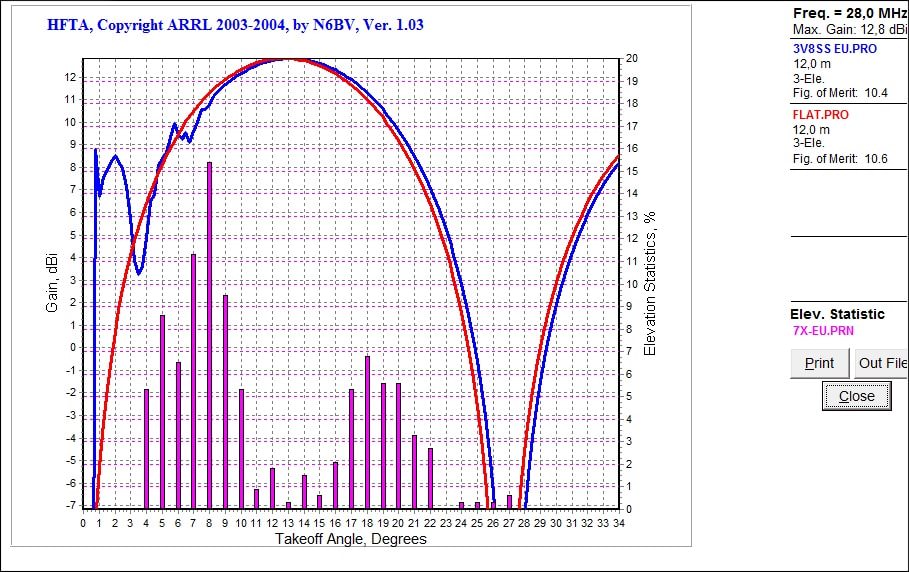Click the Elev. Statistic heading
Viewport: 909px width, 572px height.
click(837, 314)
